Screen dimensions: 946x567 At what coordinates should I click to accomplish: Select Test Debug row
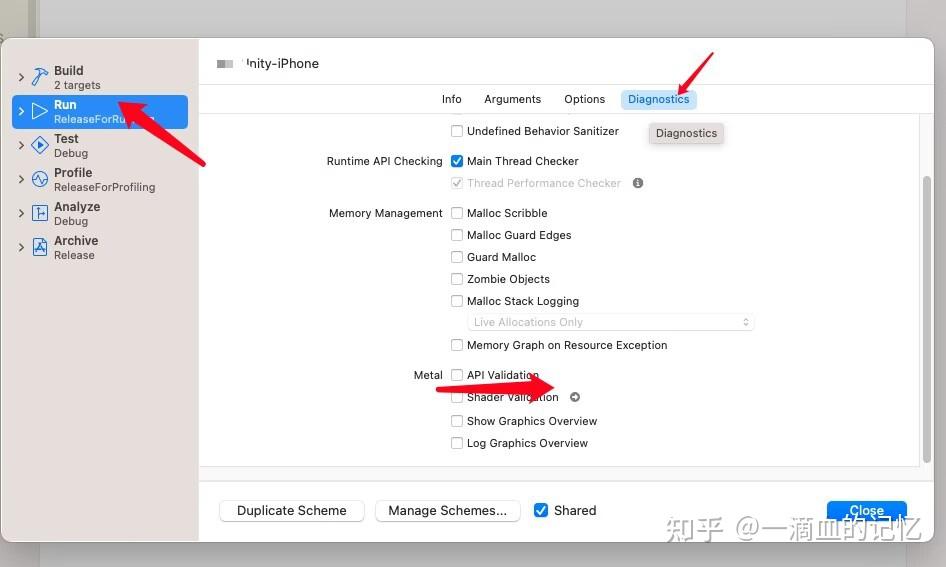coord(100,145)
